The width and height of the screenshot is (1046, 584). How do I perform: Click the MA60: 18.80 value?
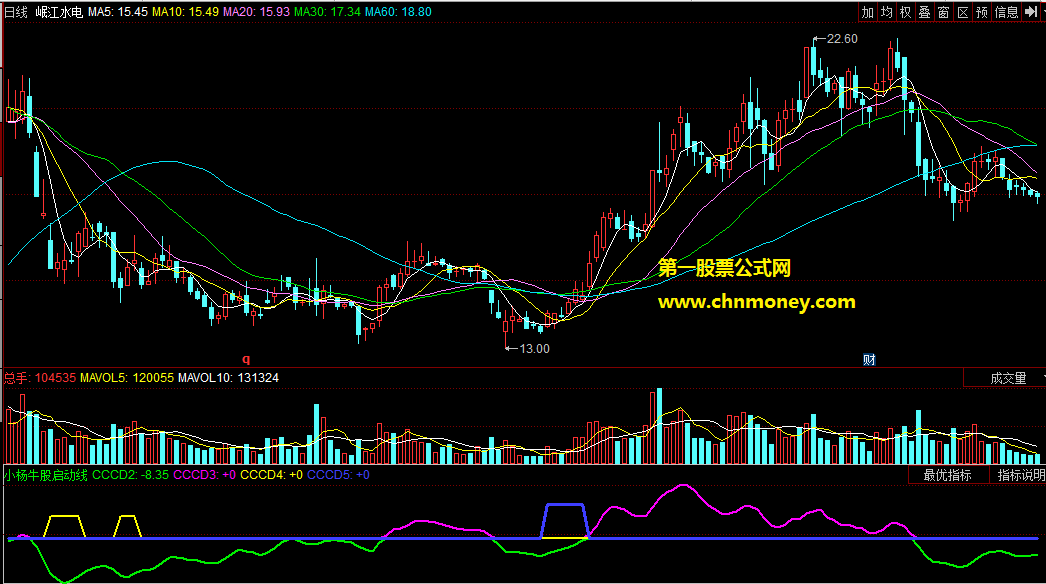pyautogui.click(x=398, y=12)
